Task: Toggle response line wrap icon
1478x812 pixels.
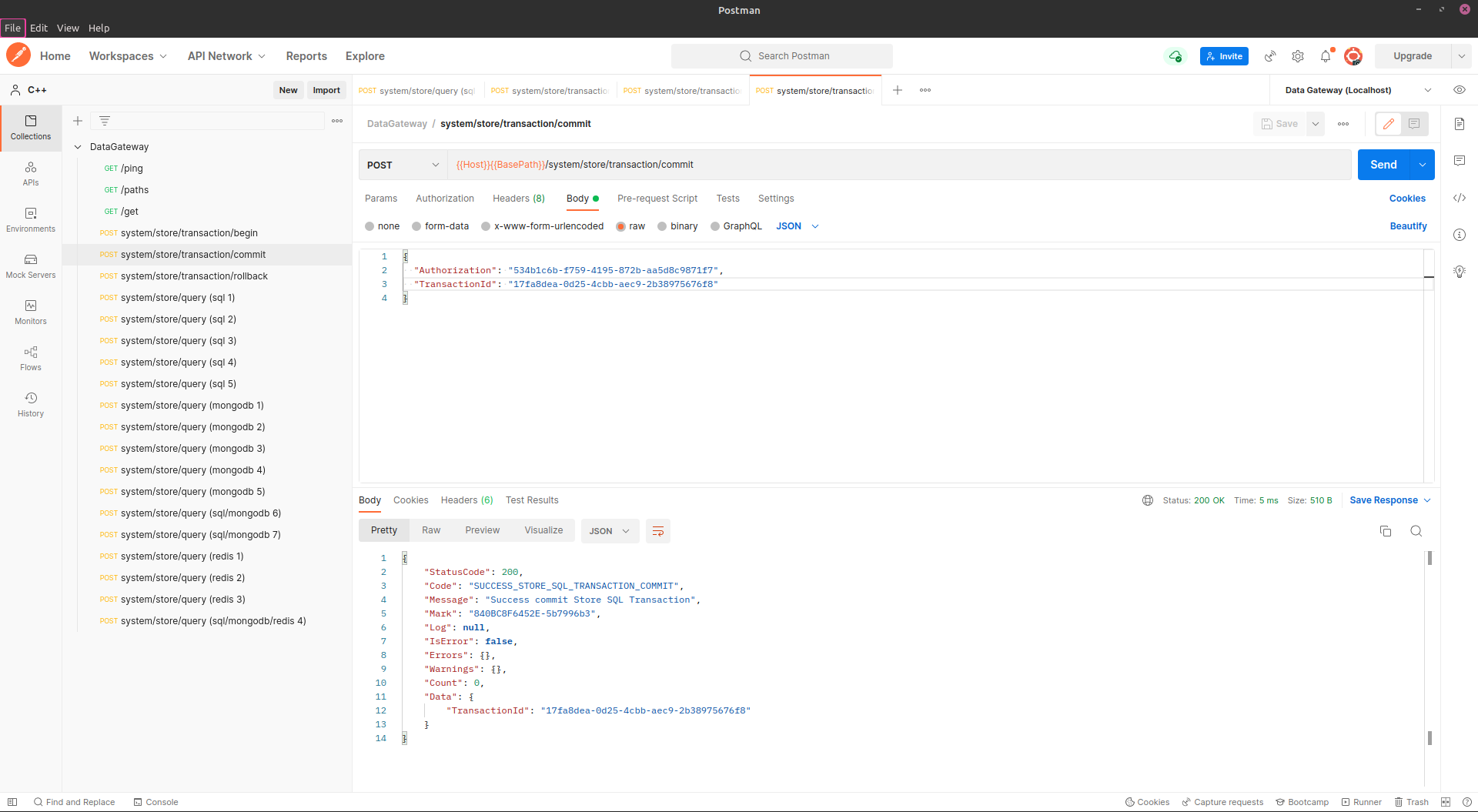Action: click(x=658, y=531)
